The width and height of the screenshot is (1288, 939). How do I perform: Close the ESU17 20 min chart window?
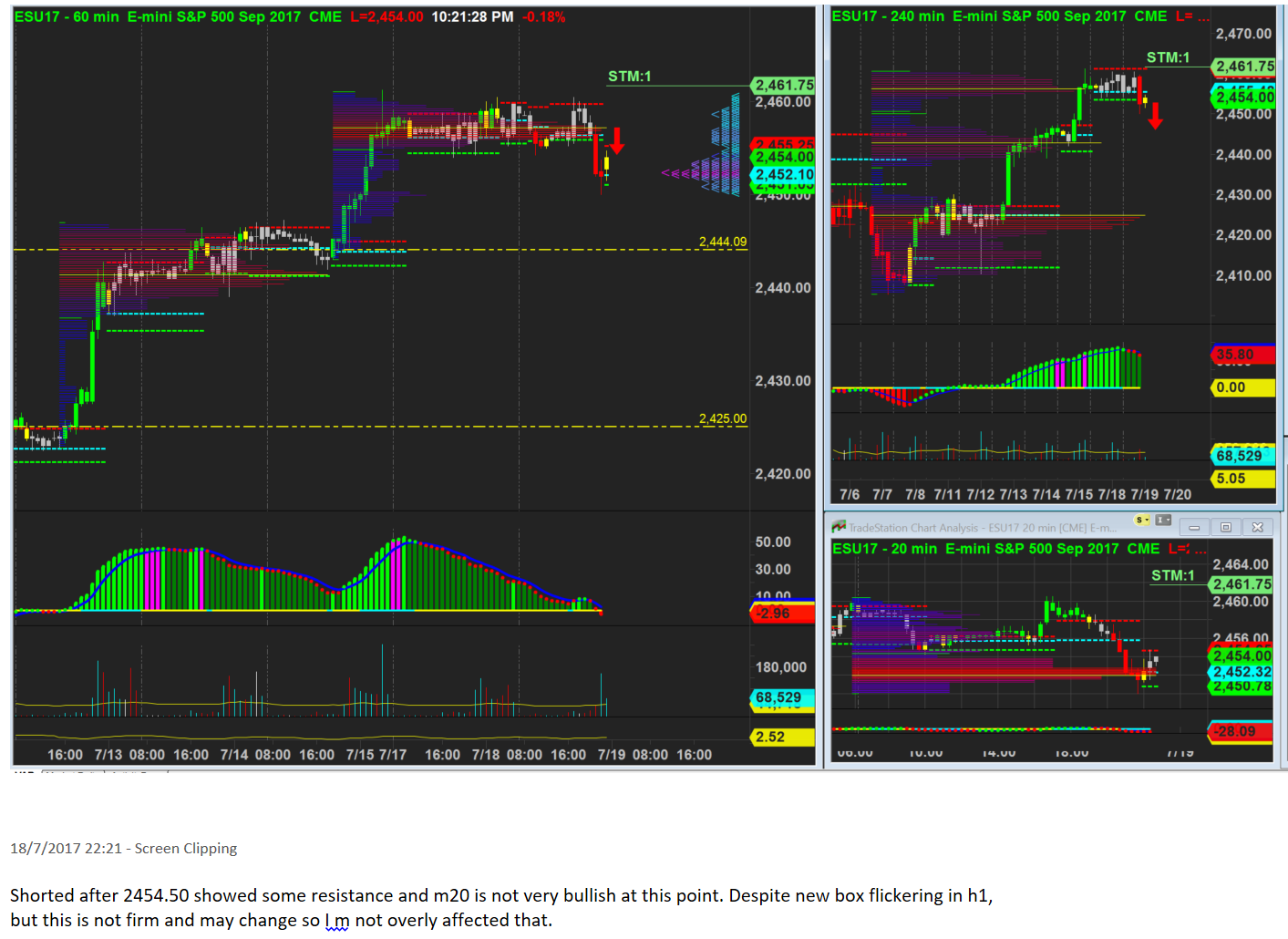tap(1257, 527)
